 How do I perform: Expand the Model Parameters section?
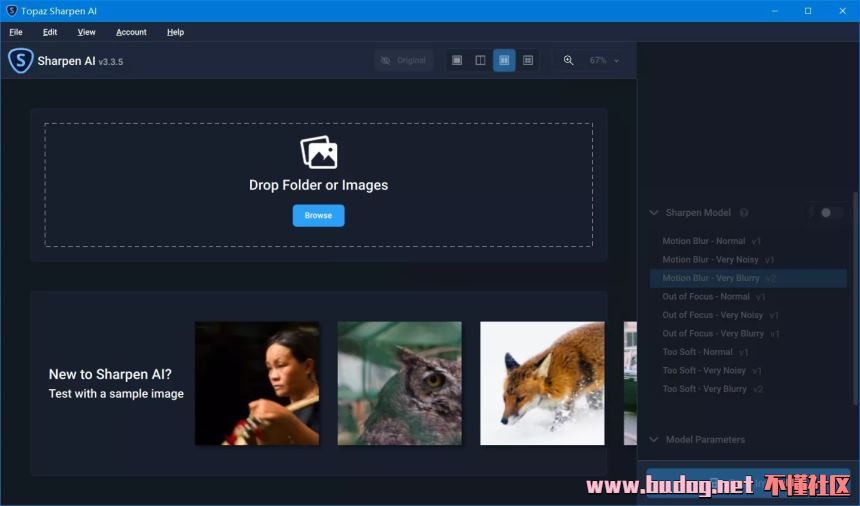tap(654, 440)
